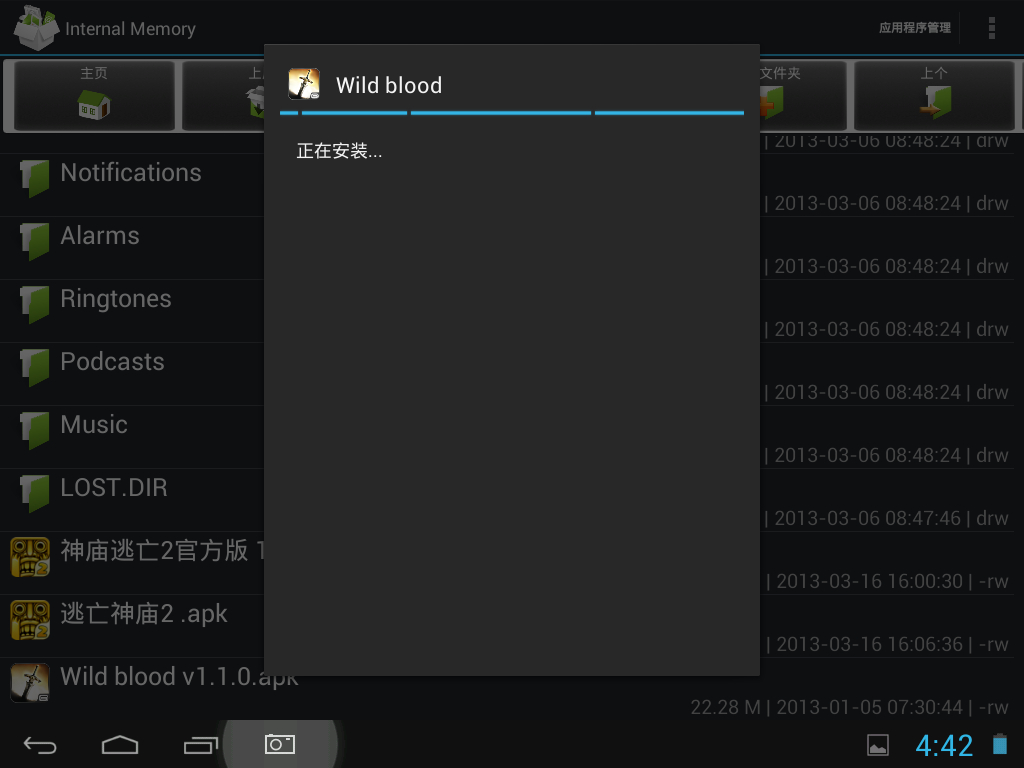Viewport: 1024px width, 768px height.
Task: Open 应用程序管理 application manager
Action: tap(914, 28)
